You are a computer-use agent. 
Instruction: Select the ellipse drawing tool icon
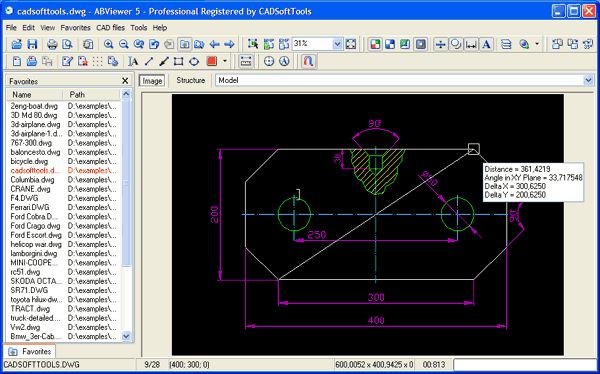tap(194, 61)
